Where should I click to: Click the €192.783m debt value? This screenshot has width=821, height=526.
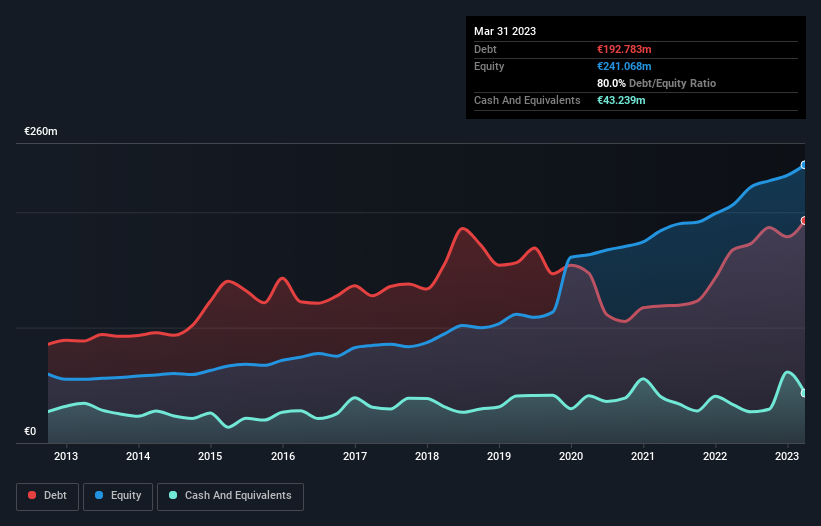point(624,49)
